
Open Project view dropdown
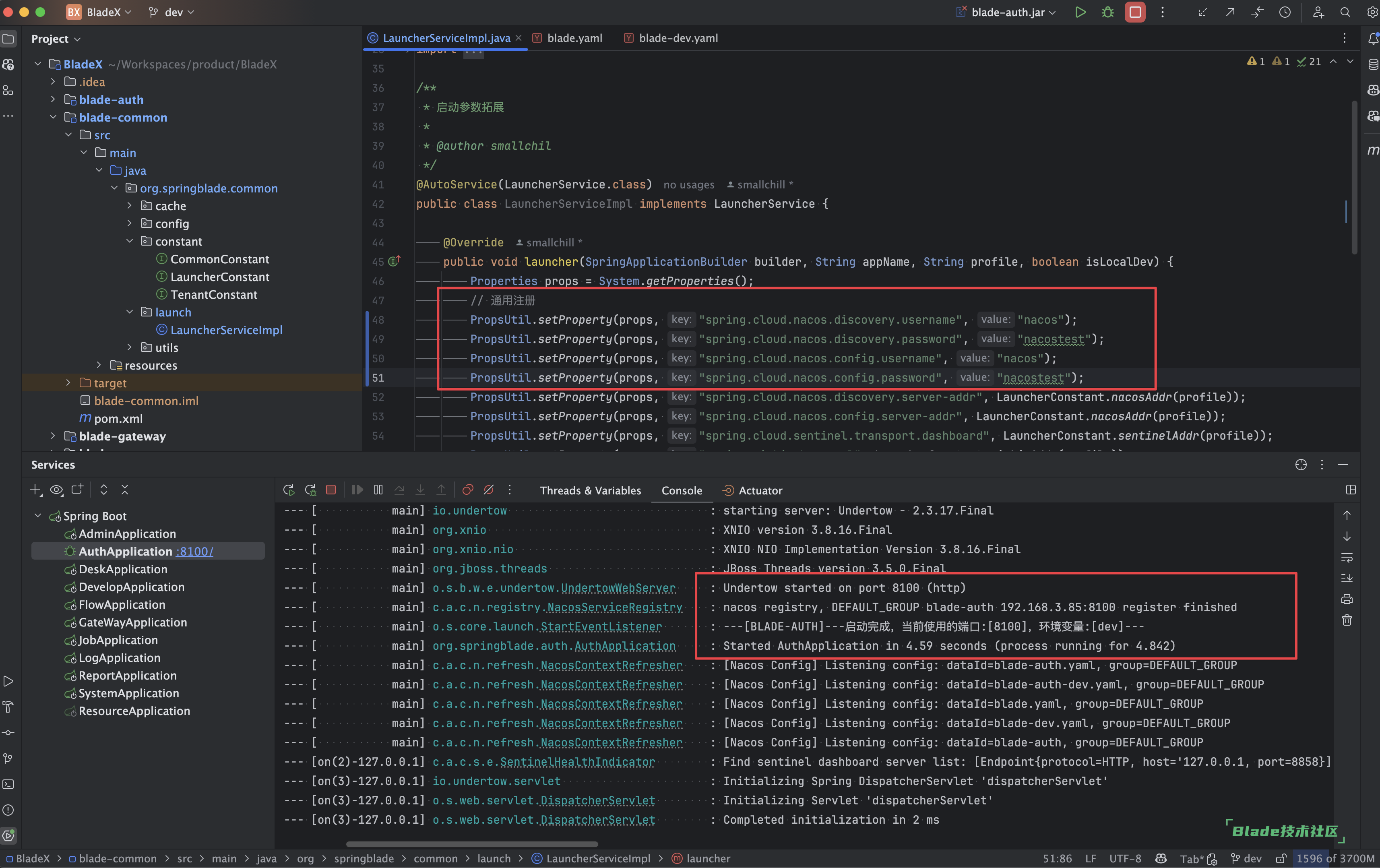(x=56, y=38)
